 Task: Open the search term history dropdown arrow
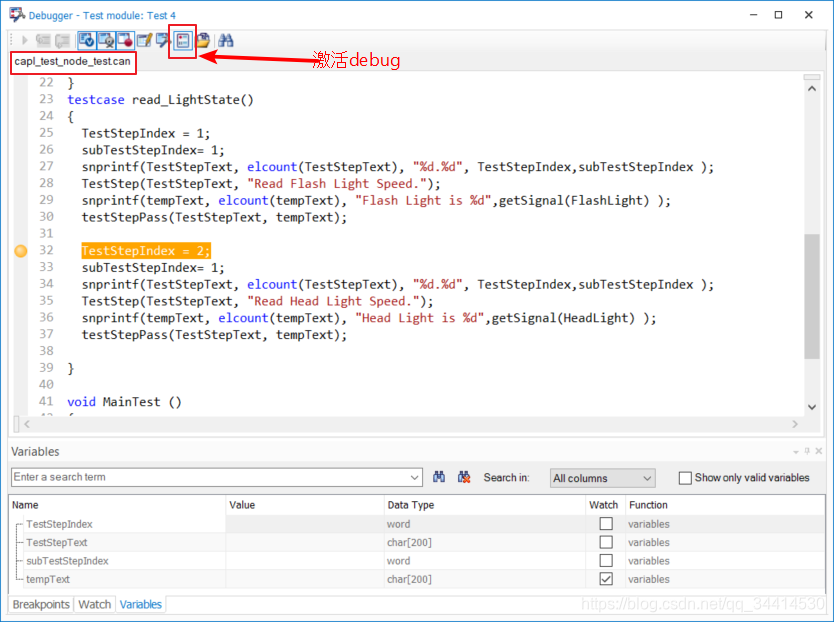(x=414, y=477)
